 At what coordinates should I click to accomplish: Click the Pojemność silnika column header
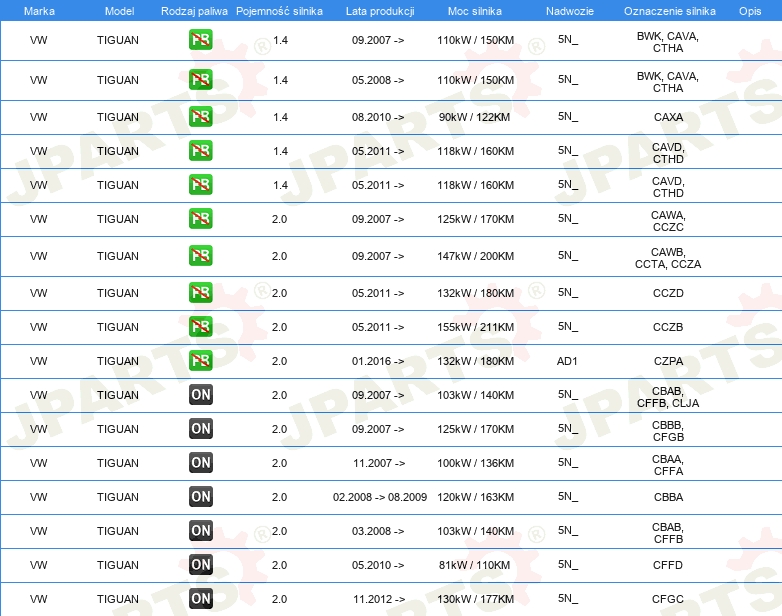(x=279, y=11)
